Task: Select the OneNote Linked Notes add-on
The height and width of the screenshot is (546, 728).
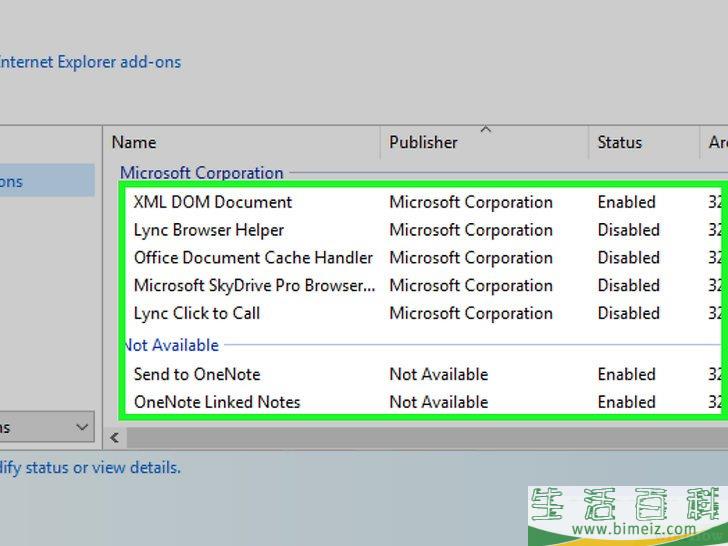Action: [x=217, y=402]
